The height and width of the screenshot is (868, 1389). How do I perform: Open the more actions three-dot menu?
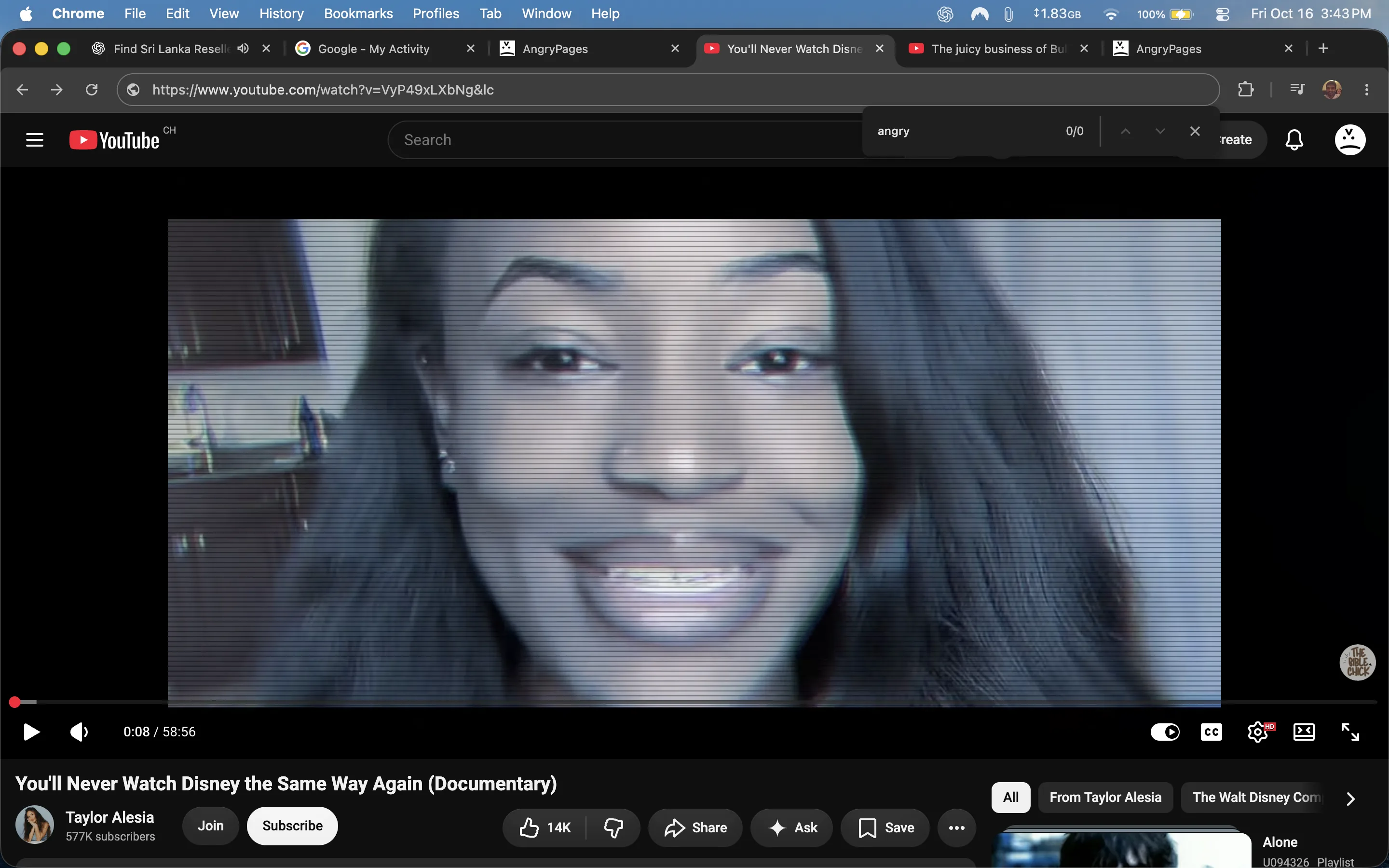956,828
